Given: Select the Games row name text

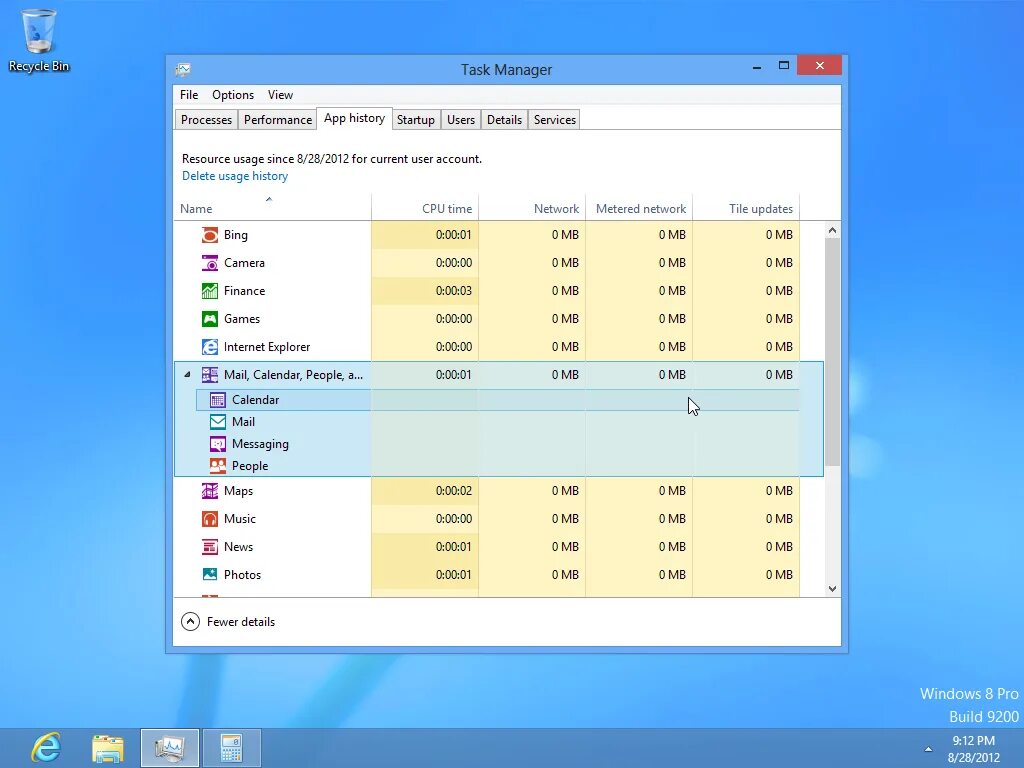Looking at the screenshot, I should [242, 319].
